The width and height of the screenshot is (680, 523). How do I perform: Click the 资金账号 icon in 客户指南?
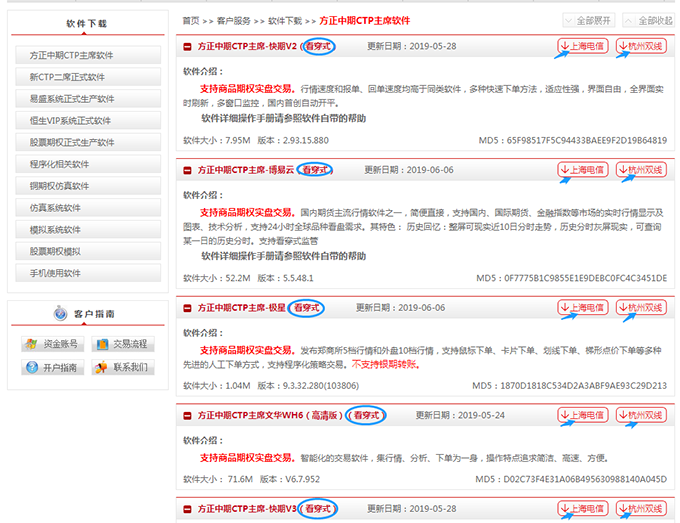point(31,345)
